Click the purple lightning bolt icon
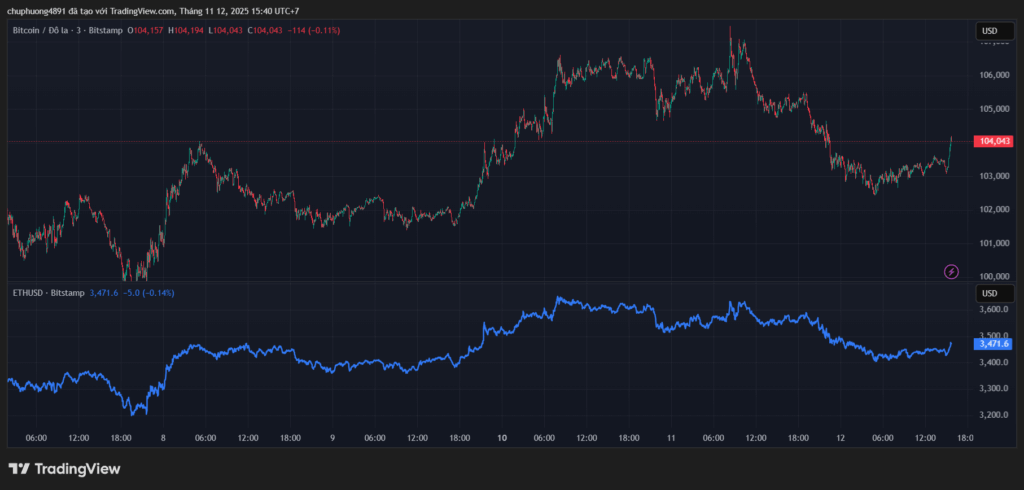The width and height of the screenshot is (1024, 490). coord(951,271)
